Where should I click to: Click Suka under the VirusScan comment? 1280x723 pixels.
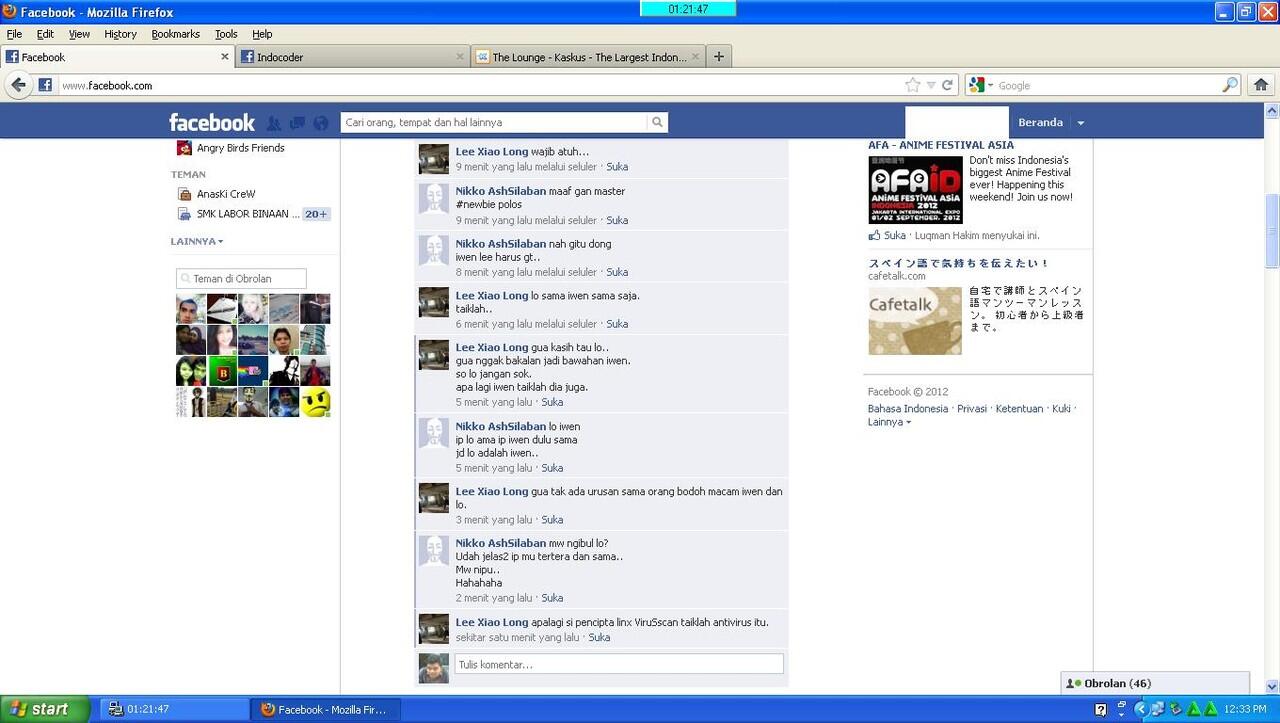click(x=599, y=637)
